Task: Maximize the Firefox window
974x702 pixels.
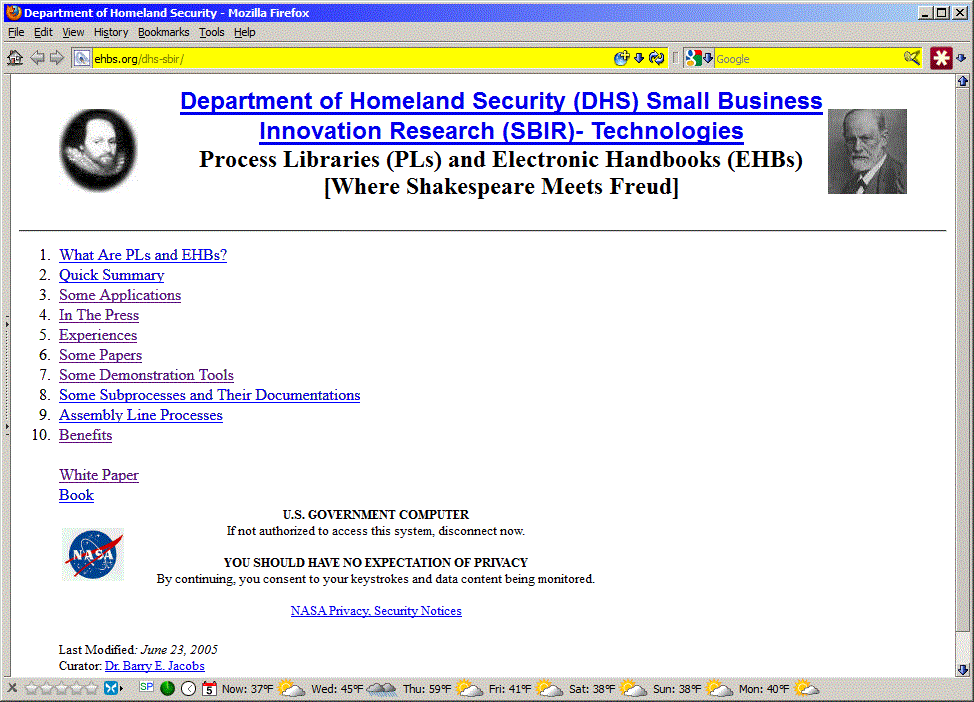Action: tap(942, 12)
